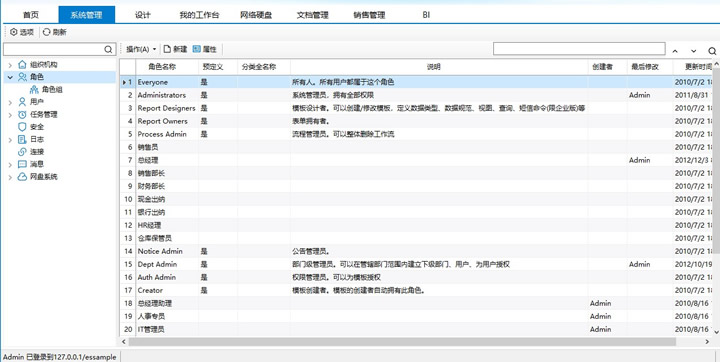720x362 pixels.
Task: Switch to the 销售管理 tab
Action: pos(369,15)
